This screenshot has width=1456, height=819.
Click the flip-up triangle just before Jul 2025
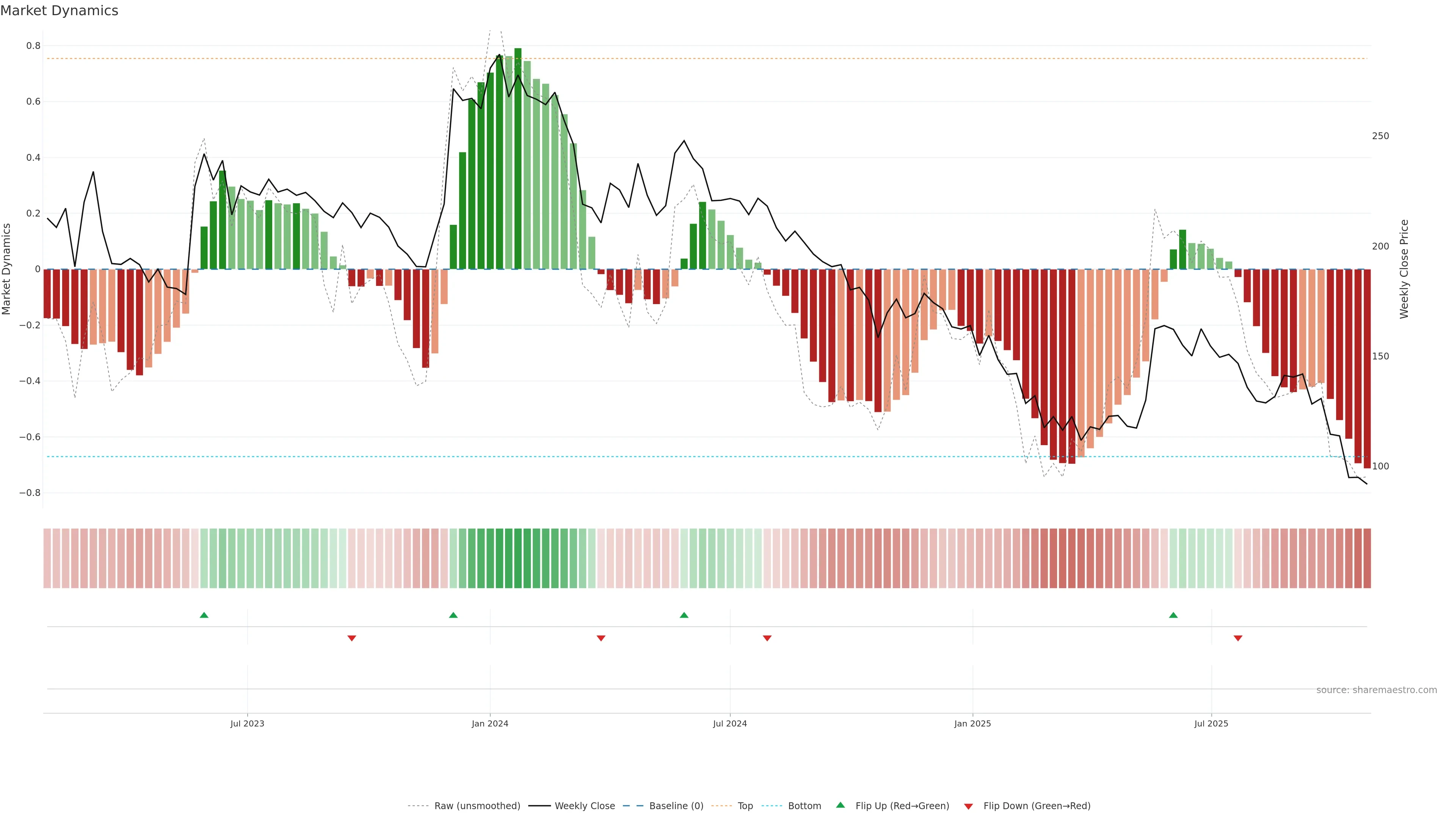(x=1174, y=615)
